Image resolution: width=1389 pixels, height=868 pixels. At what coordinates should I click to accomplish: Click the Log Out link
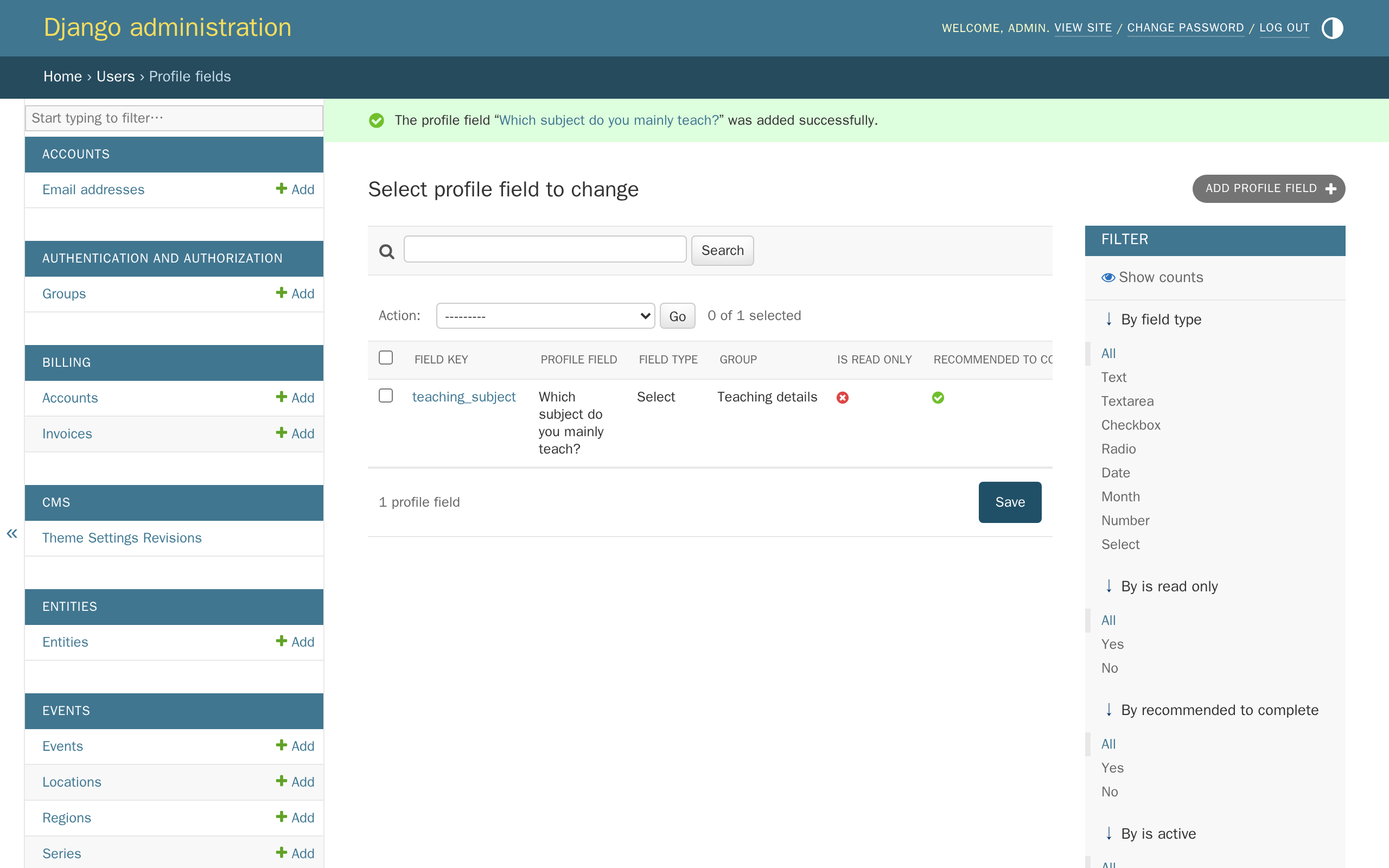pos(1284,28)
